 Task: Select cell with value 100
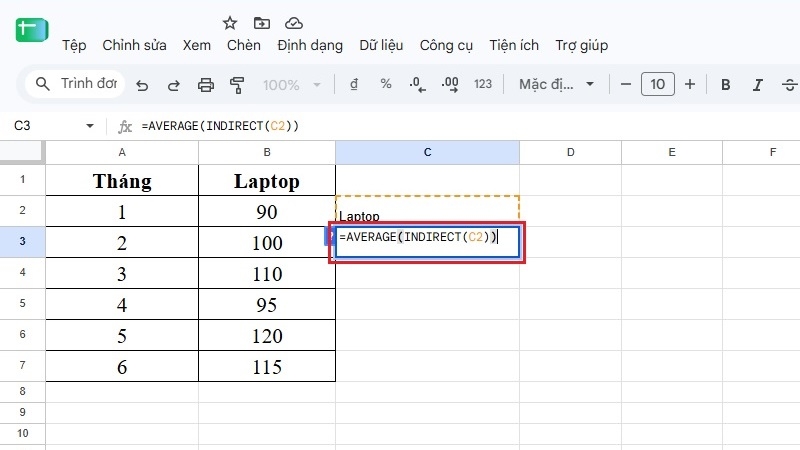[x=267, y=243]
